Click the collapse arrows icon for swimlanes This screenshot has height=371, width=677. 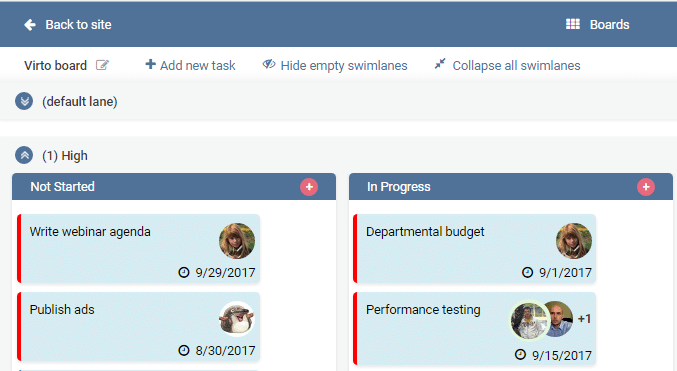pyautogui.click(x=440, y=64)
